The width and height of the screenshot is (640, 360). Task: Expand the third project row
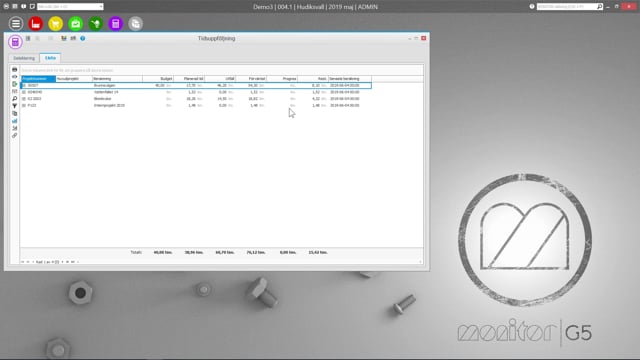[24, 99]
